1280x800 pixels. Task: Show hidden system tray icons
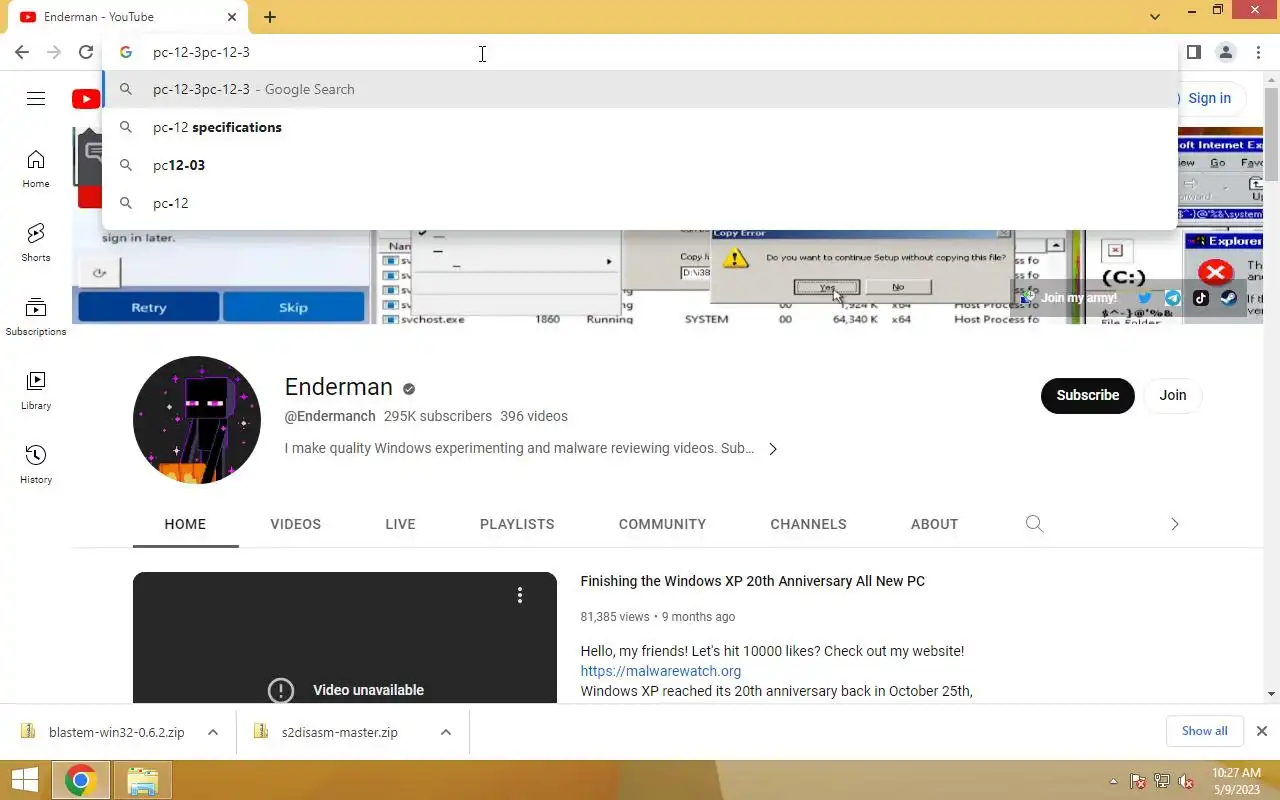click(x=1114, y=782)
